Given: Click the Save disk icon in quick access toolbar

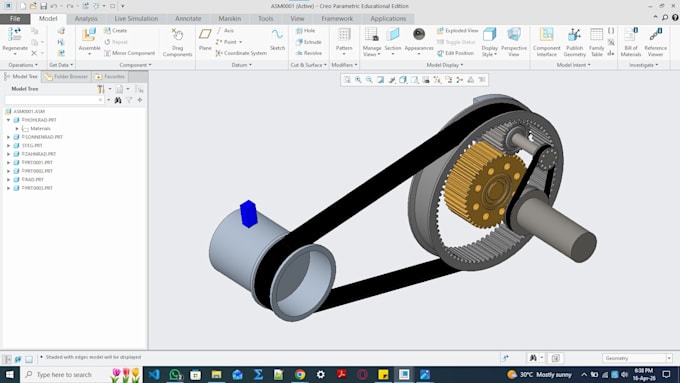Looking at the screenshot, I should click(x=43, y=6).
